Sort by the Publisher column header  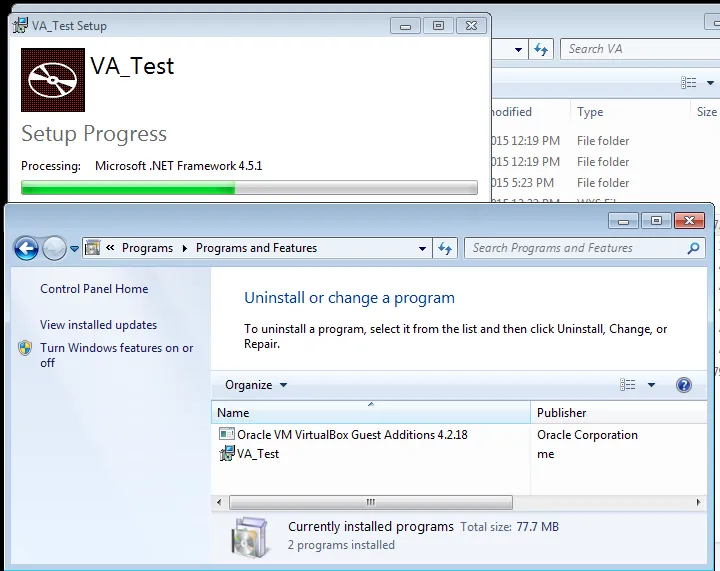click(x=619, y=413)
